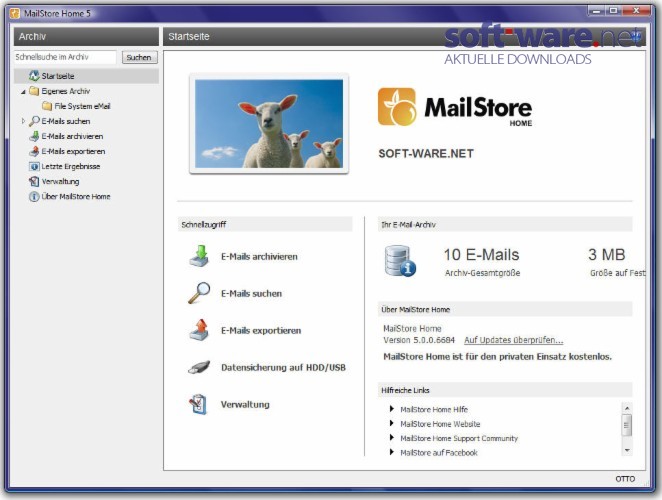Screen dimensions: 662x500
Task: Click the File System eMail folder icon
Action: click(47, 106)
